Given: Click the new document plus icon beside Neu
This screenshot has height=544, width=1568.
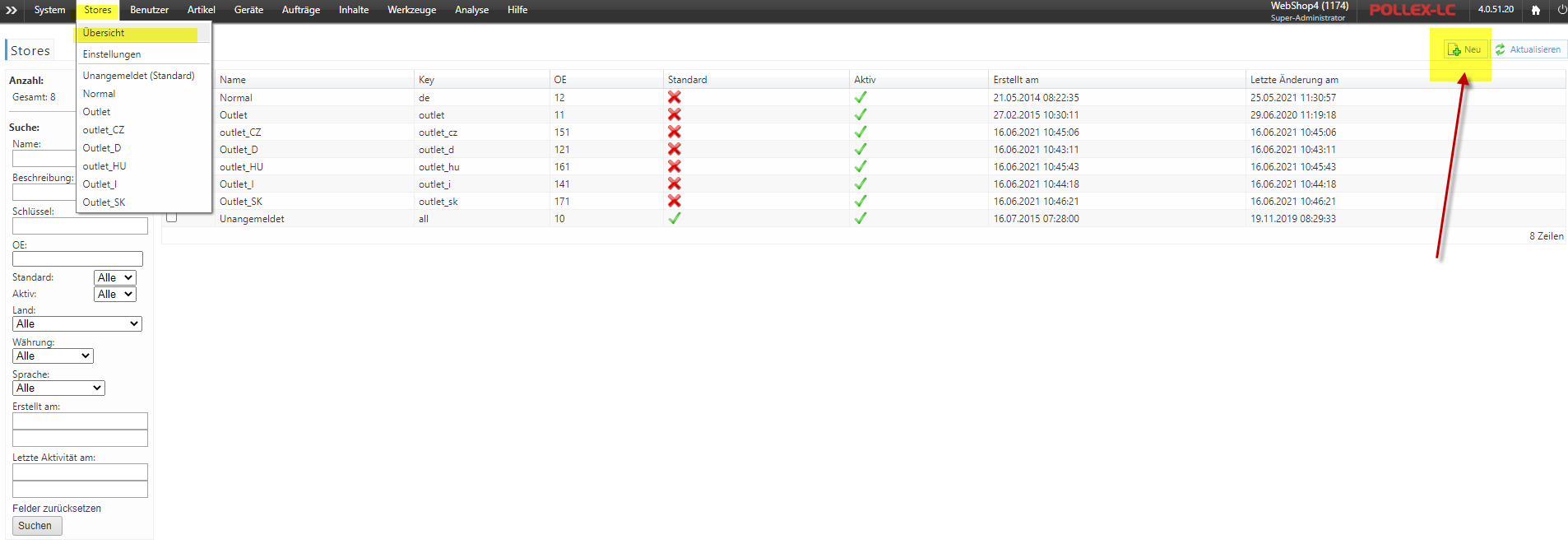Looking at the screenshot, I should coord(1454,50).
